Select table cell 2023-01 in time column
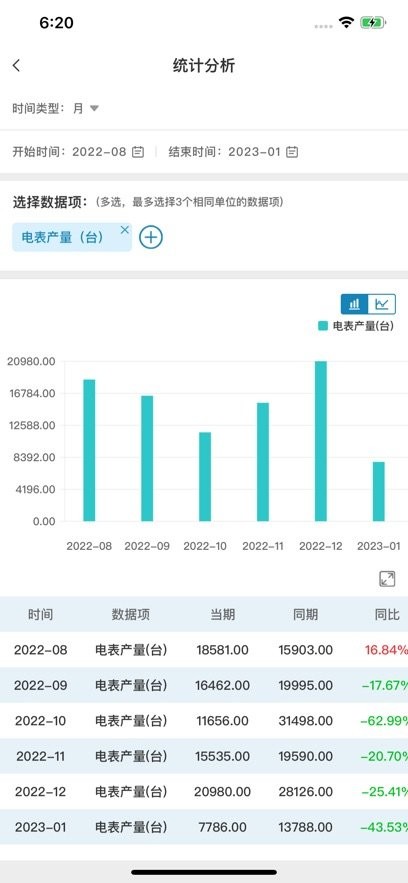Screen dimensions: 408x883 [x=41, y=827]
